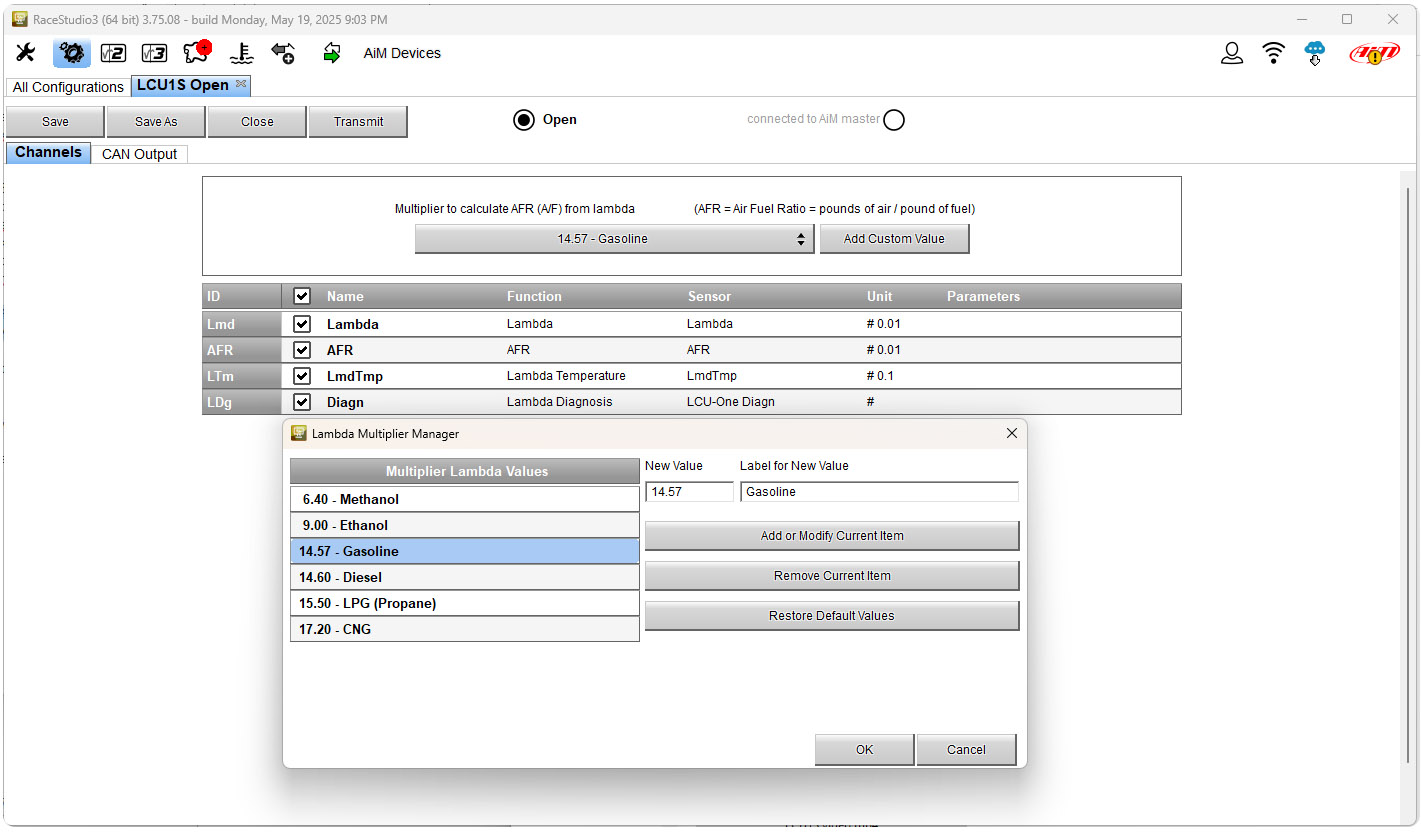
Task: Switch to the CAN Output tab
Action: tap(139, 154)
